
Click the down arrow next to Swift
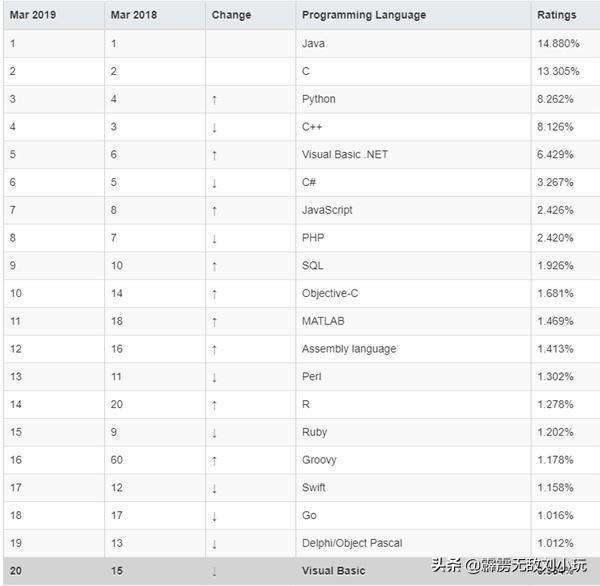point(214,488)
